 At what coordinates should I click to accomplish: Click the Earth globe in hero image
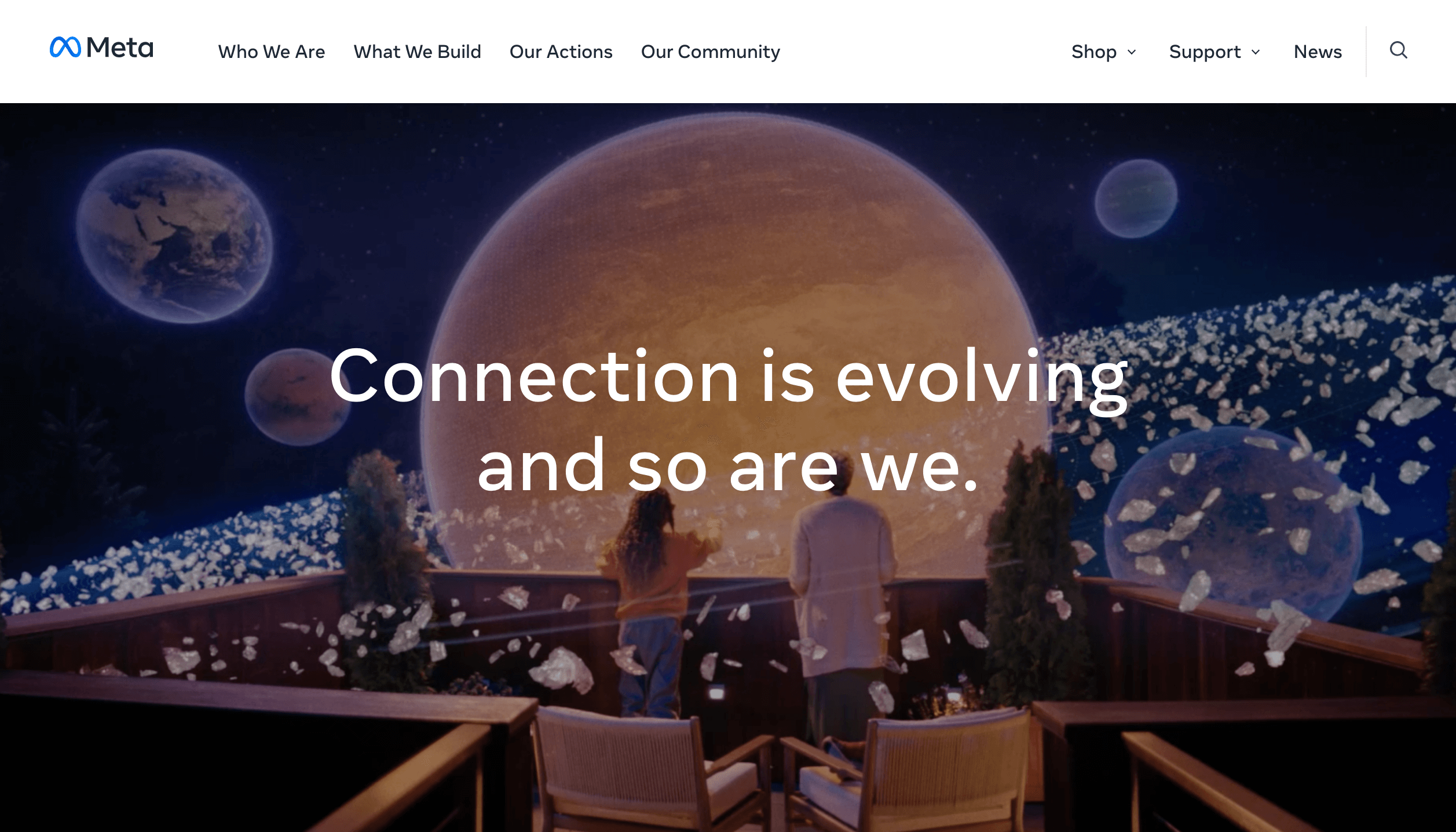pyautogui.click(x=174, y=235)
